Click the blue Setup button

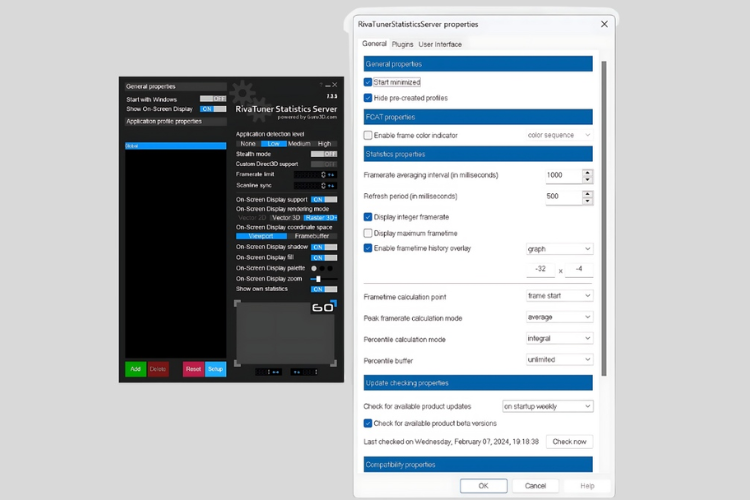[216, 369]
